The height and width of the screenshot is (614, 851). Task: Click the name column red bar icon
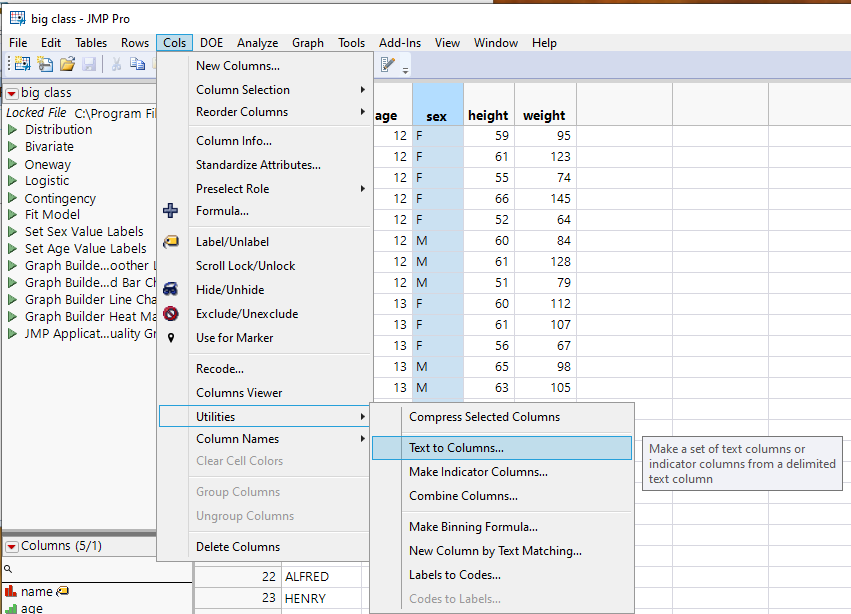tap(11, 591)
